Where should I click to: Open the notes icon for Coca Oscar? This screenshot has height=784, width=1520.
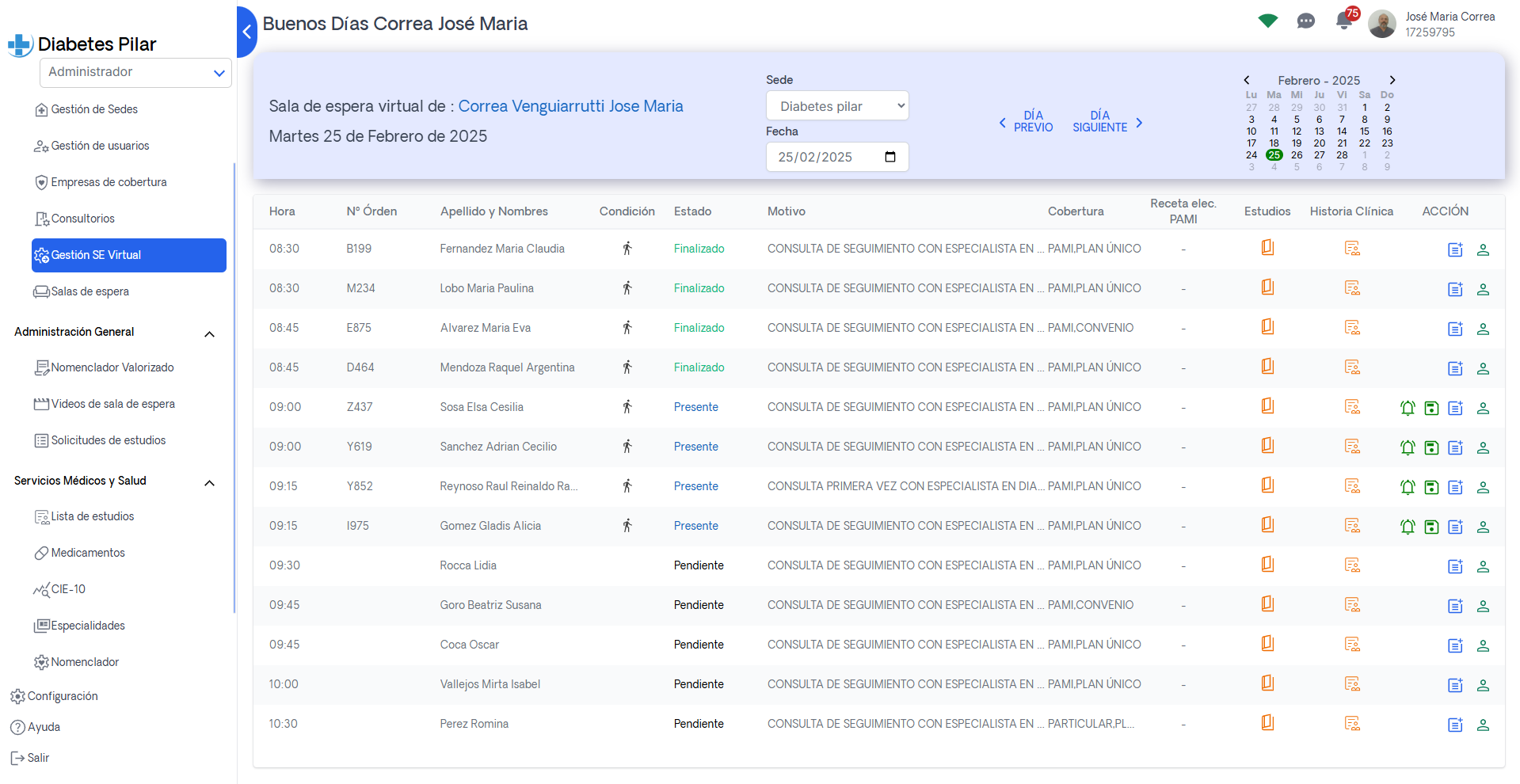pyautogui.click(x=1455, y=645)
